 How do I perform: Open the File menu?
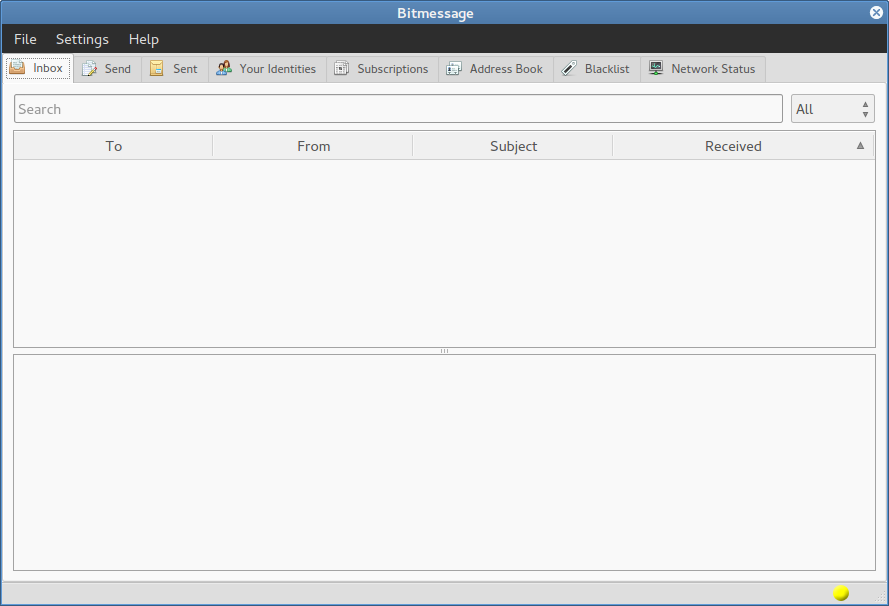point(25,39)
